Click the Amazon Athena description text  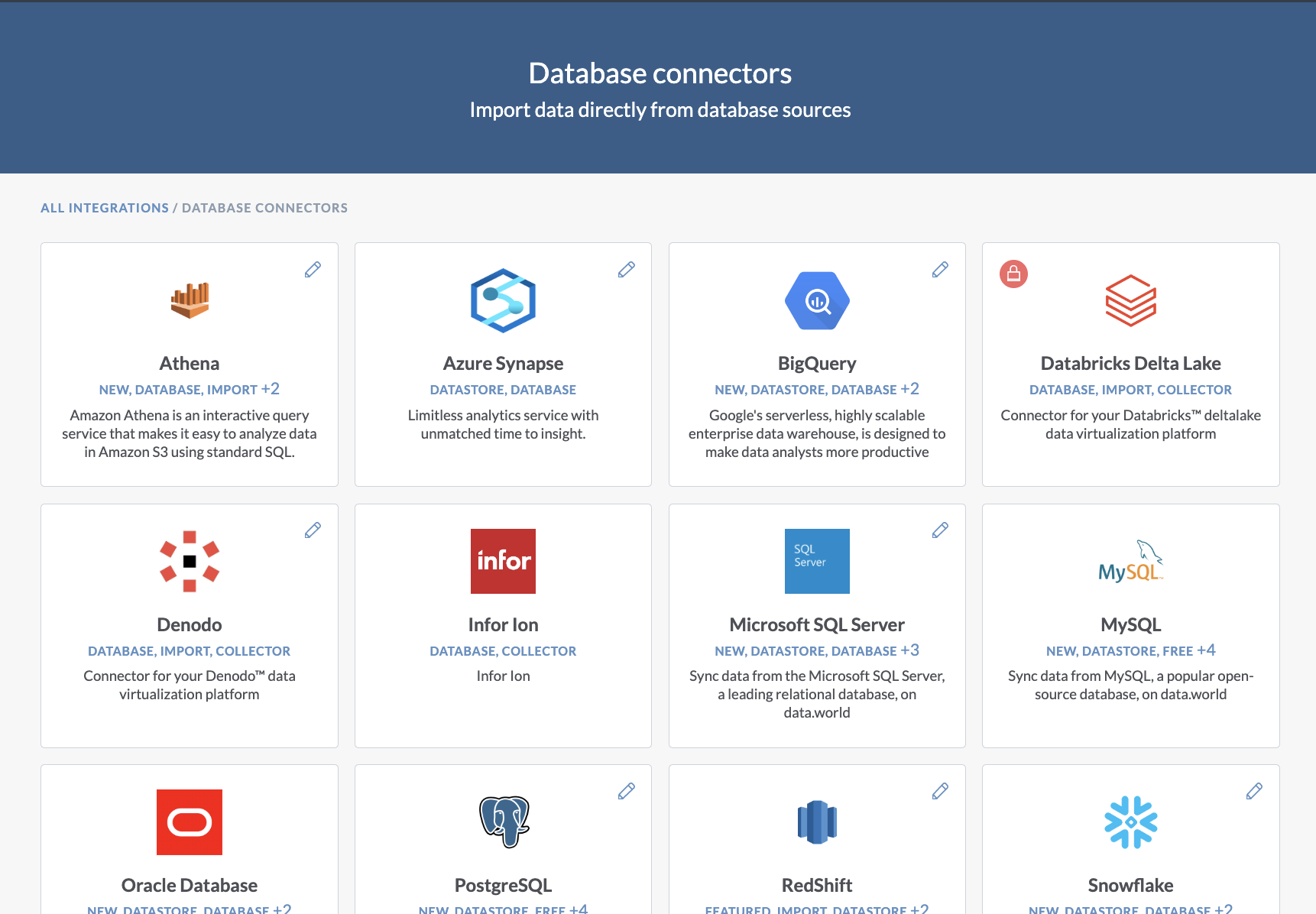click(x=190, y=433)
